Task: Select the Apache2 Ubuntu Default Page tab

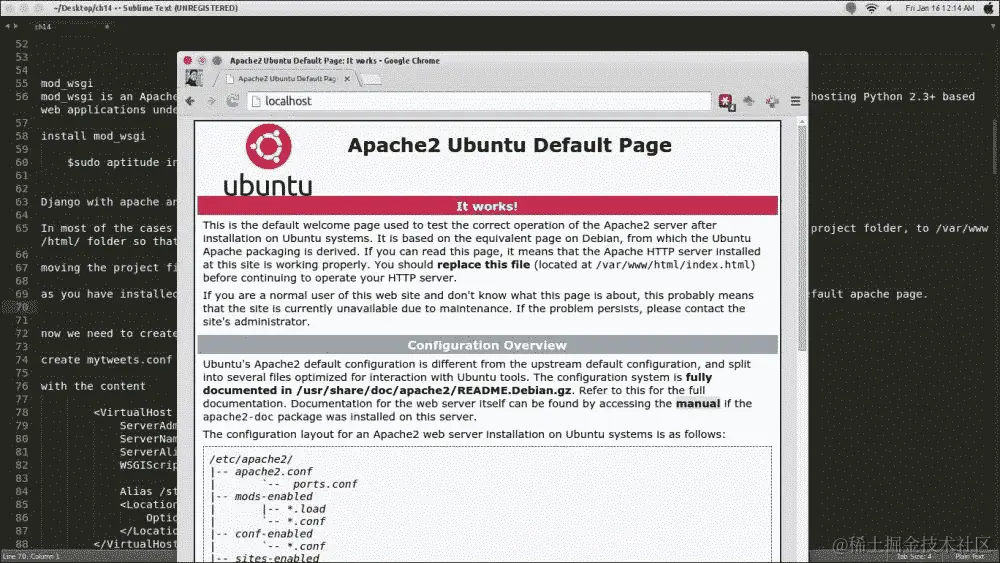Action: pos(286,79)
